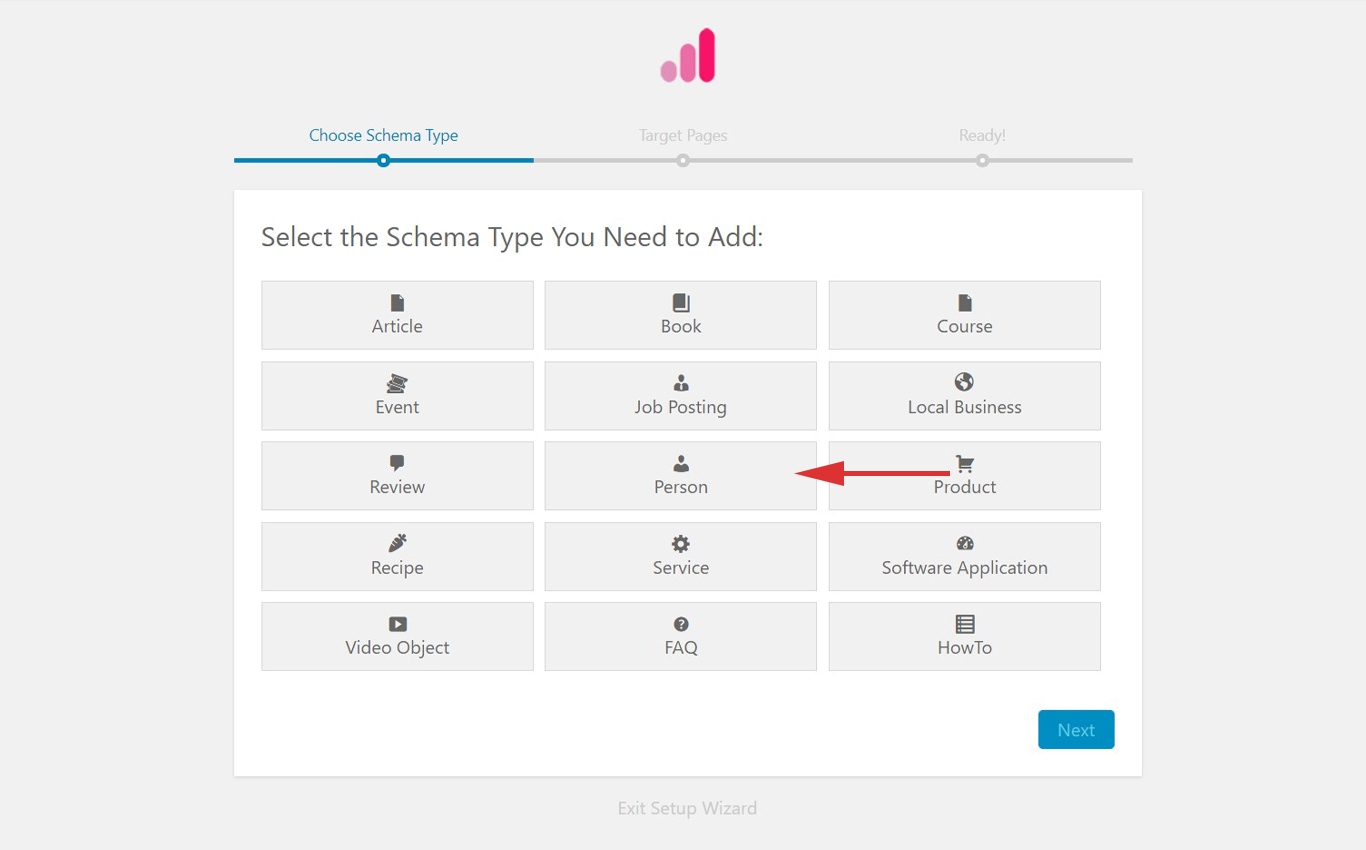1366x850 pixels.
Task: Select the Book schema type
Action: tap(680, 315)
